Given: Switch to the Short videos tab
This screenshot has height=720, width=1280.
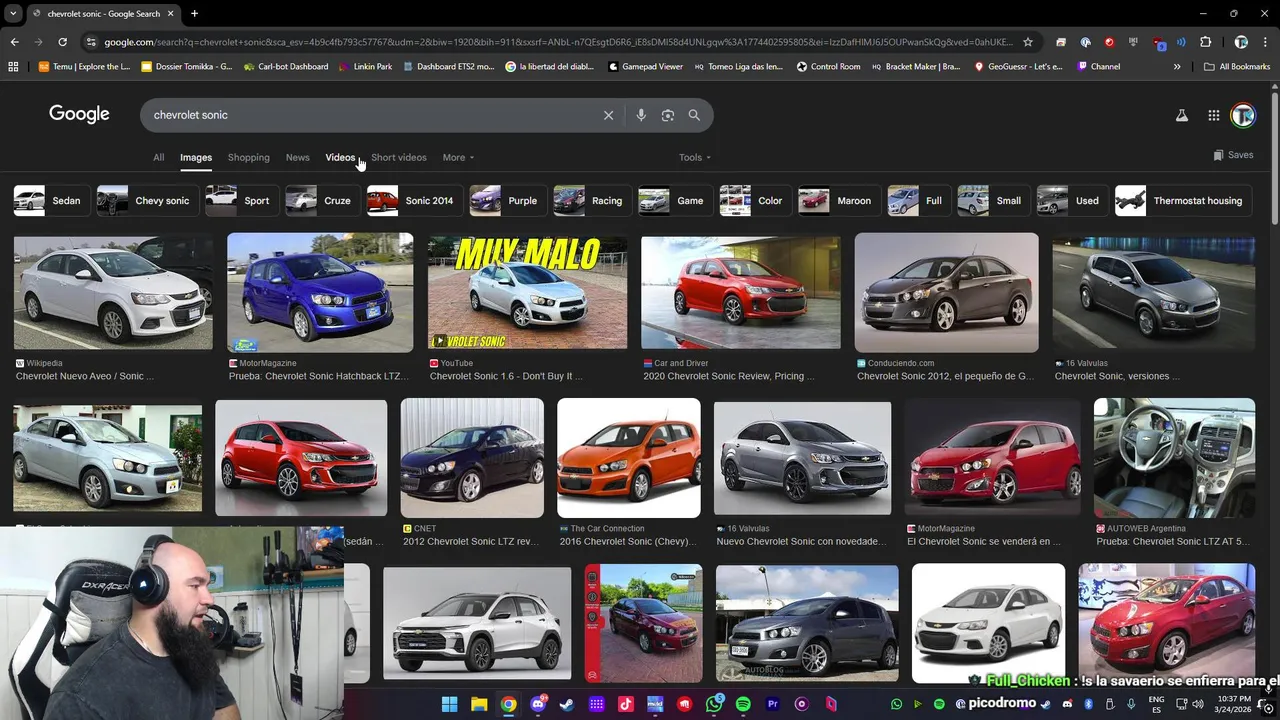Looking at the screenshot, I should click(x=399, y=157).
